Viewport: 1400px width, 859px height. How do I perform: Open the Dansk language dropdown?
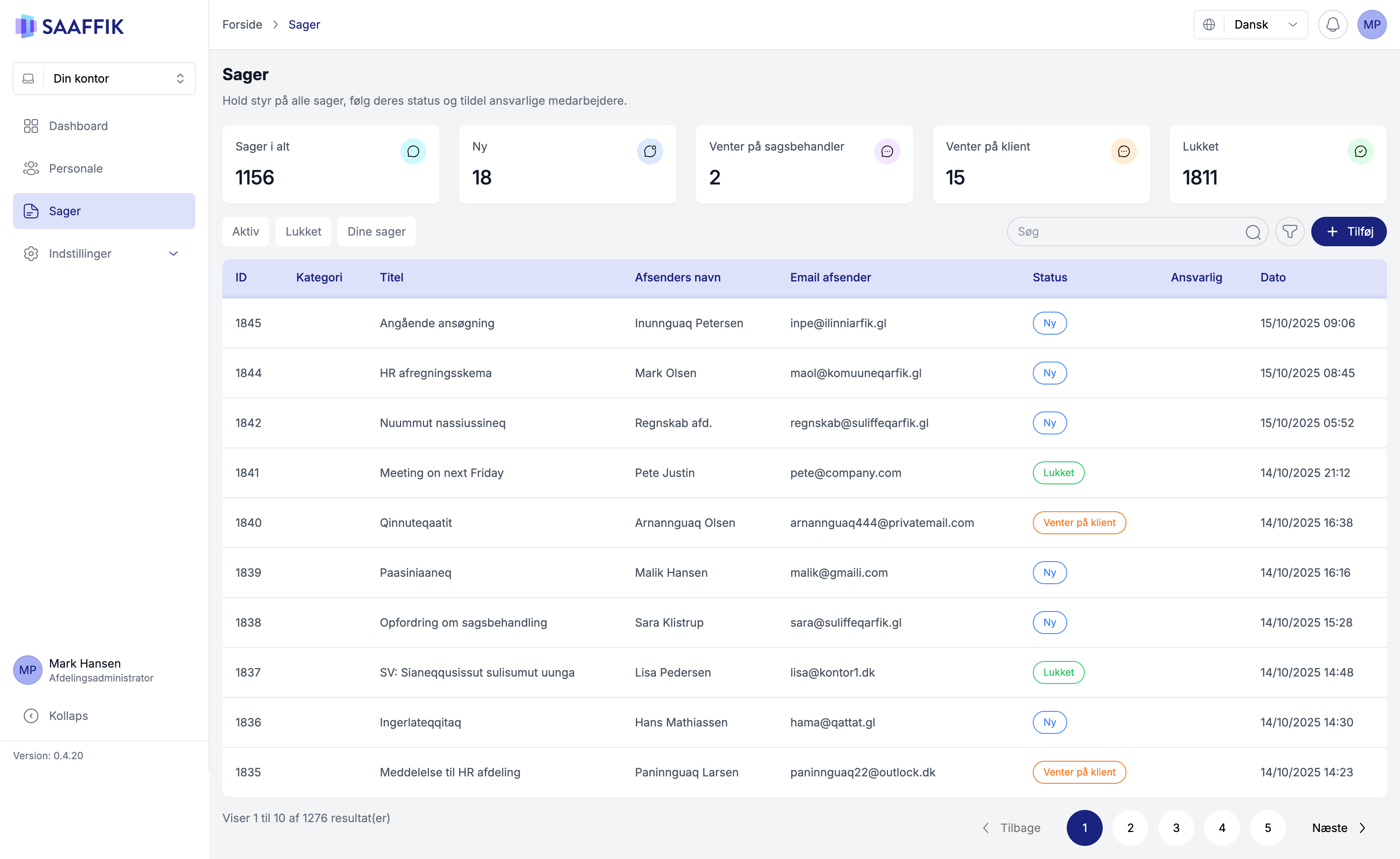pos(1250,25)
